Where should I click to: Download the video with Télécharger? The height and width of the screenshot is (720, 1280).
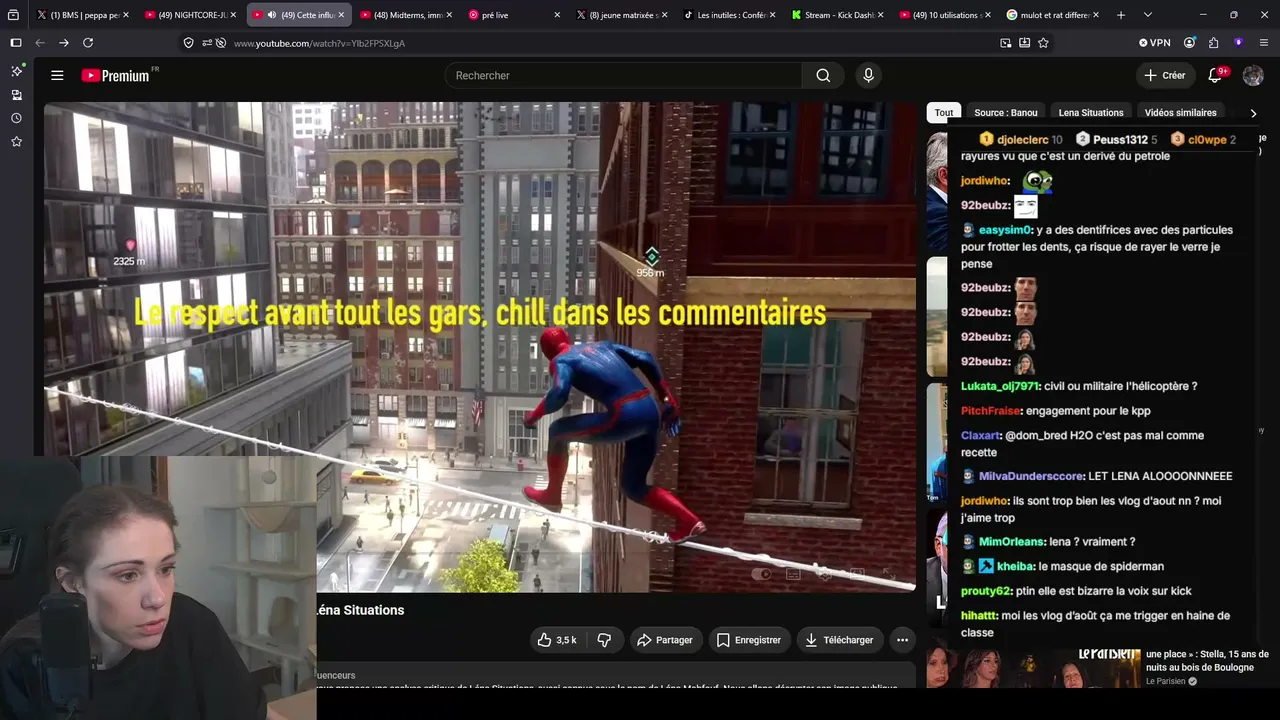(839, 640)
